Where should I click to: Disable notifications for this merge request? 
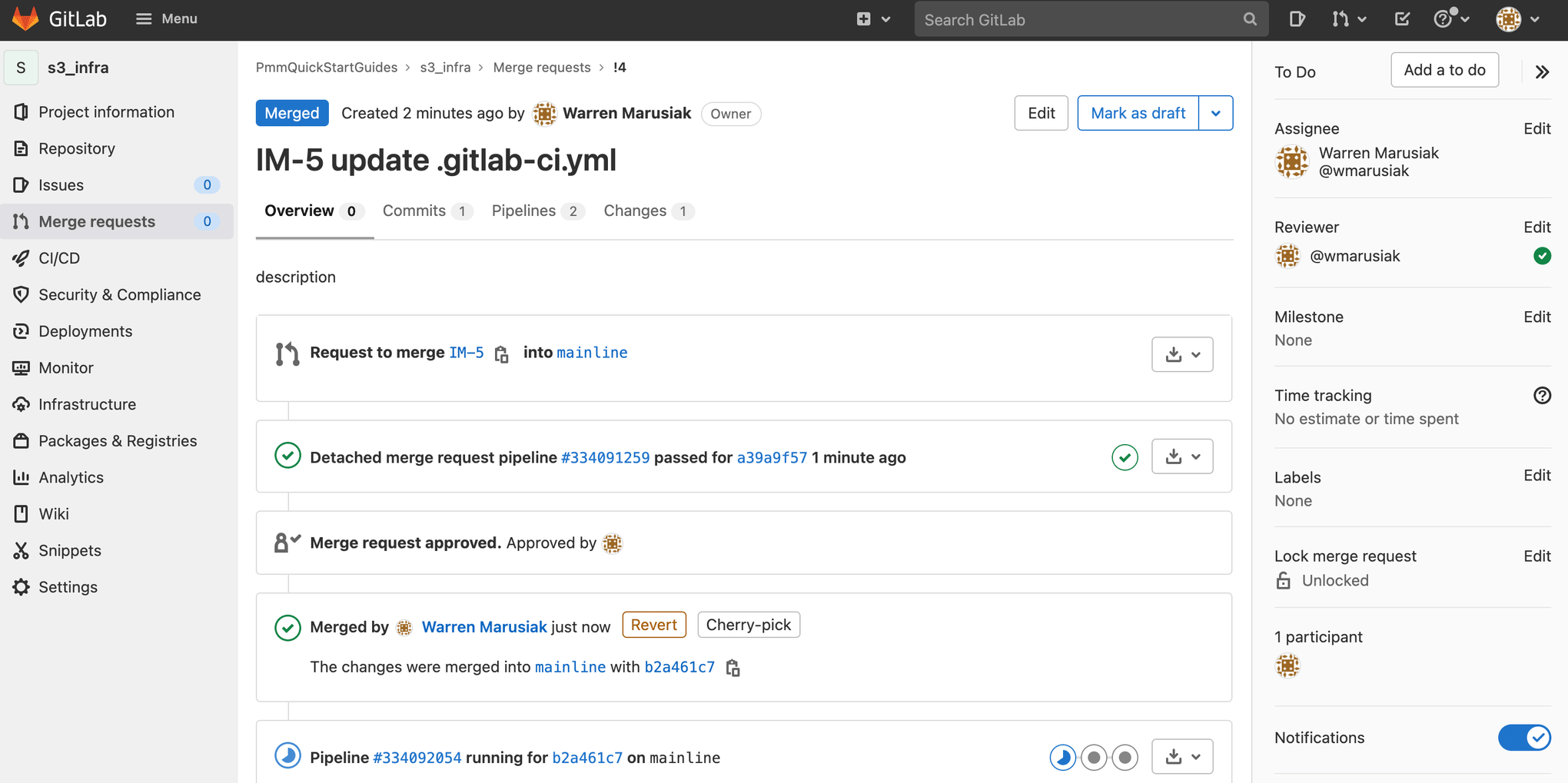point(1525,738)
